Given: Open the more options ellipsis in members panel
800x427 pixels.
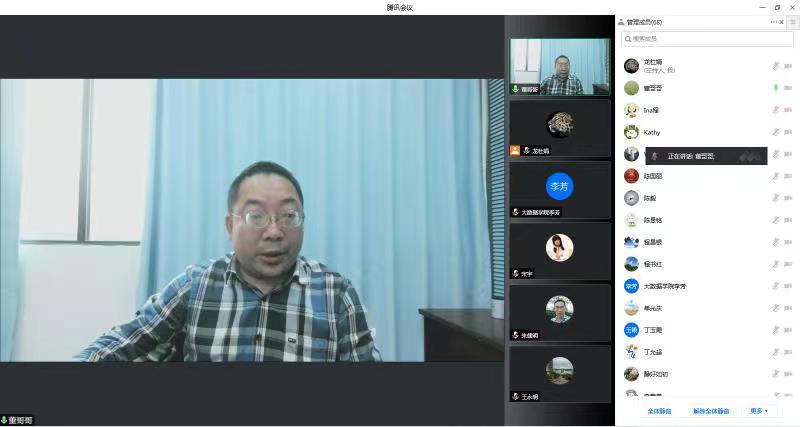Looking at the screenshot, I should 773,22.
